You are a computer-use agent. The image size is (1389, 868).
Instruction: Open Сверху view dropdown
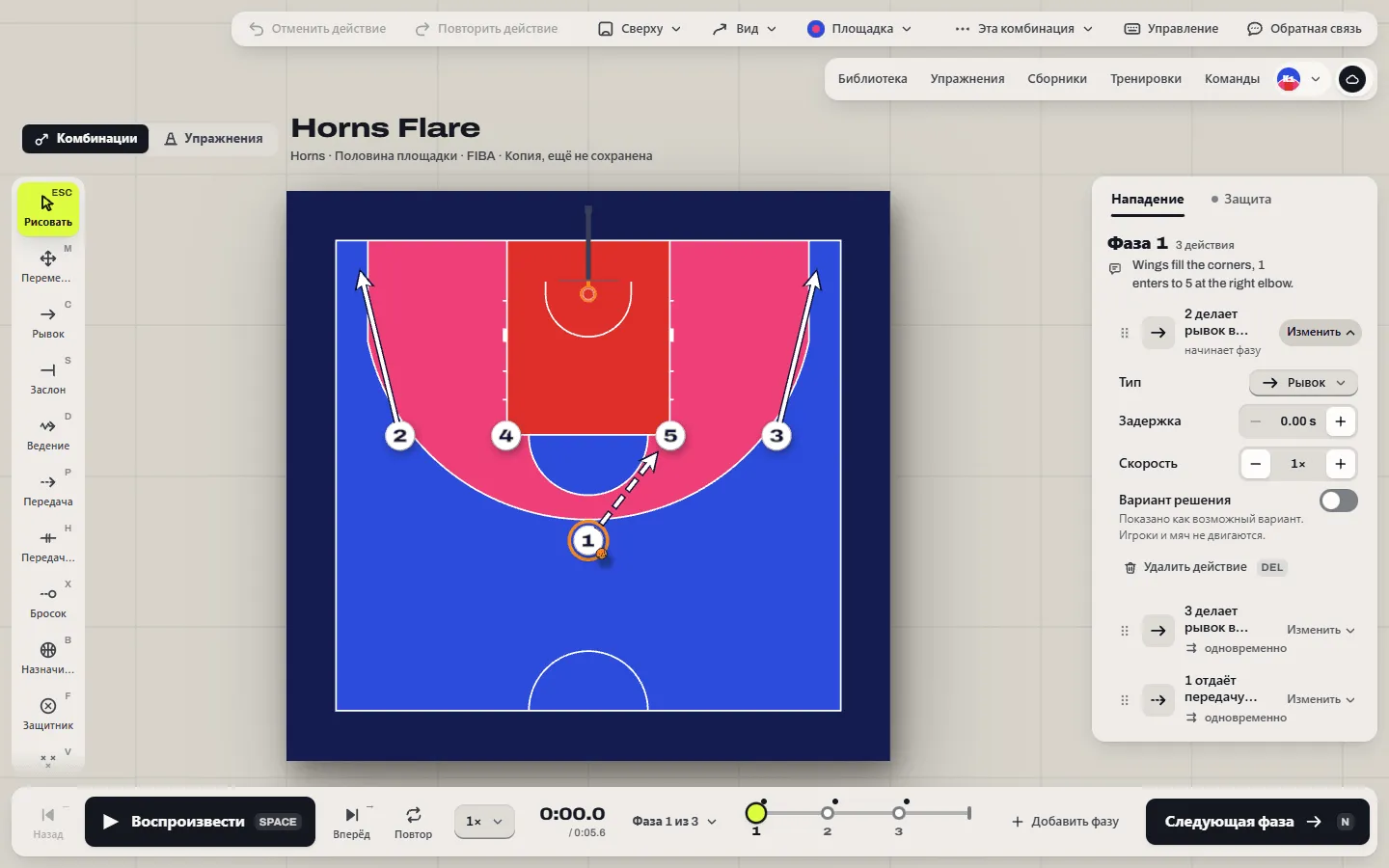coord(640,29)
